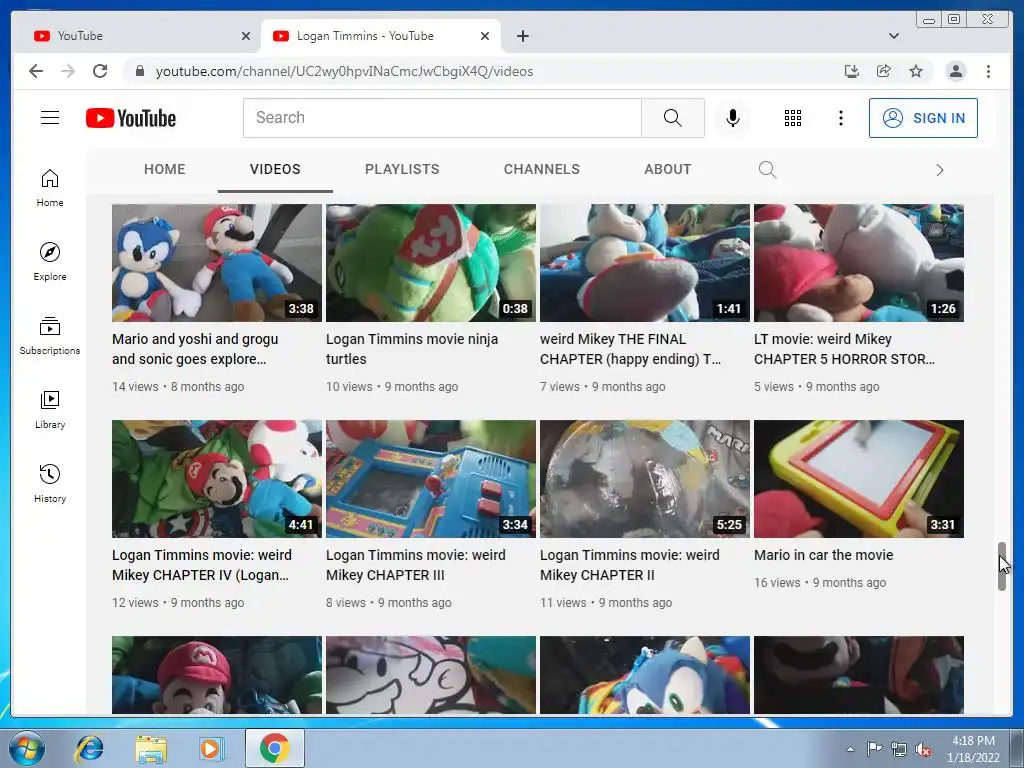Viewport: 1024px width, 768px height.
Task: Play the 3:34 toy arcade thumbnail
Action: click(431, 479)
